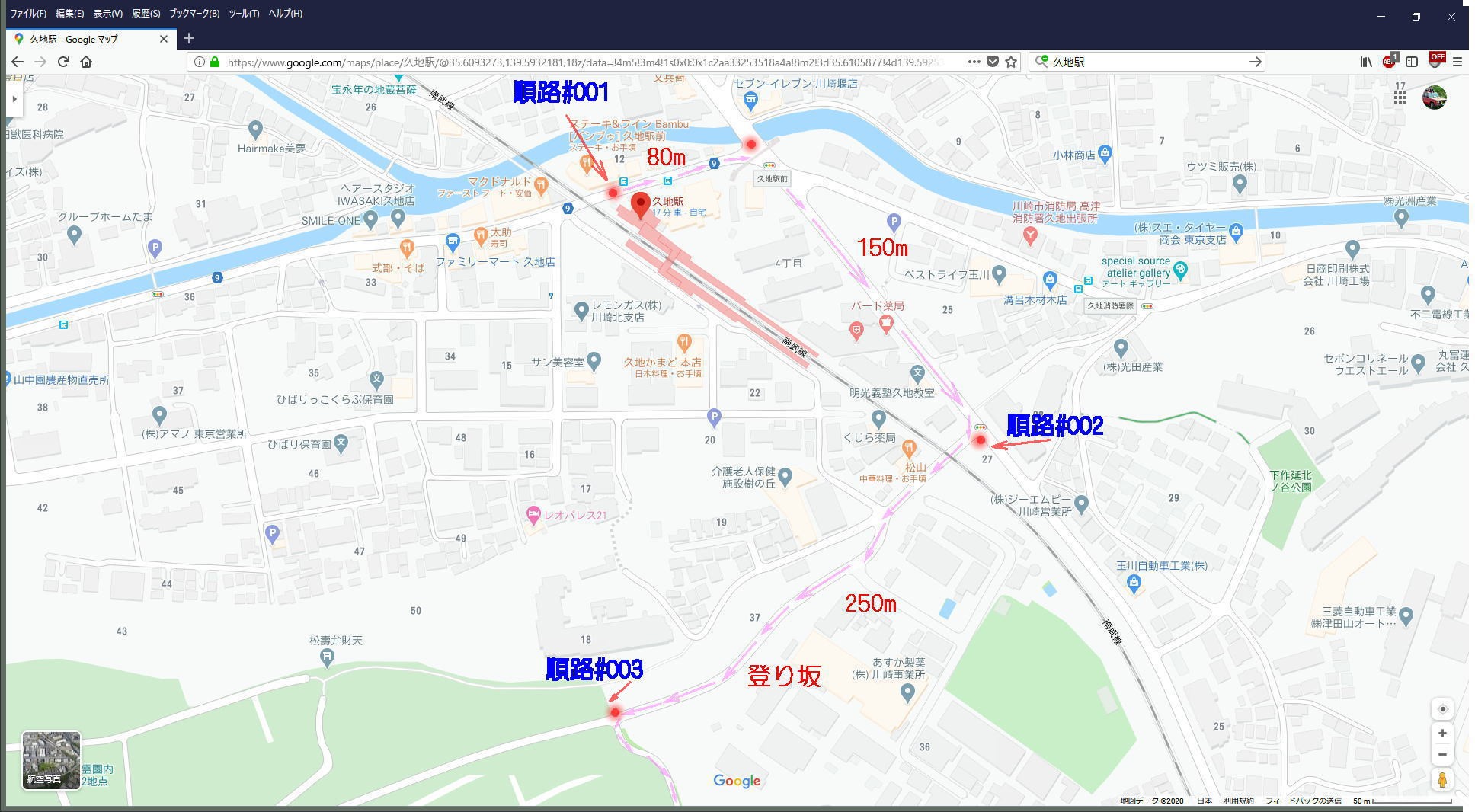Screen dimensions: 1475x812
Task: Open the Firefox hamburger menu
Action: coord(1457,62)
